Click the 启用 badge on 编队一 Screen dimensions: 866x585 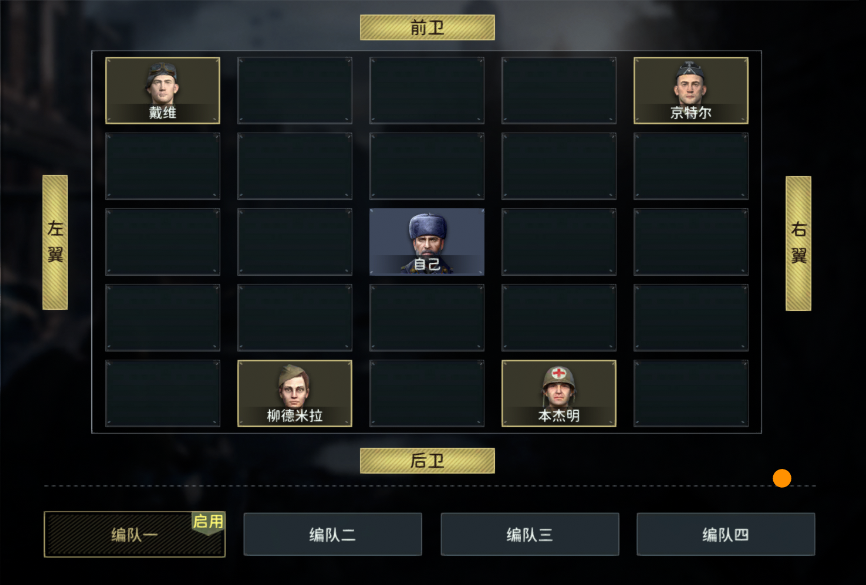tap(208, 522)
